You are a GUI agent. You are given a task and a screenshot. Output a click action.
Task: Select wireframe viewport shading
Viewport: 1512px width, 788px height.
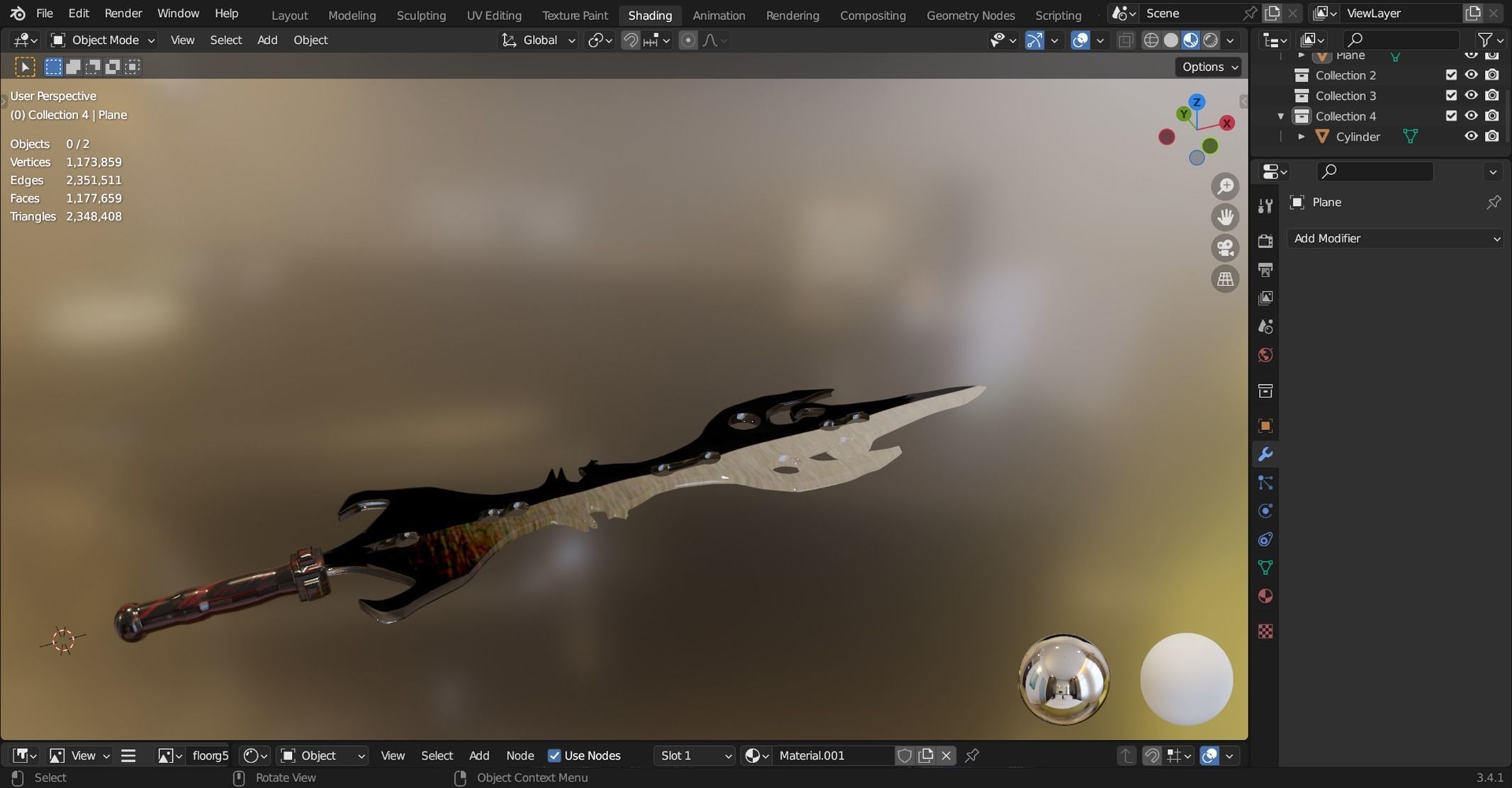pos(1151,40)
